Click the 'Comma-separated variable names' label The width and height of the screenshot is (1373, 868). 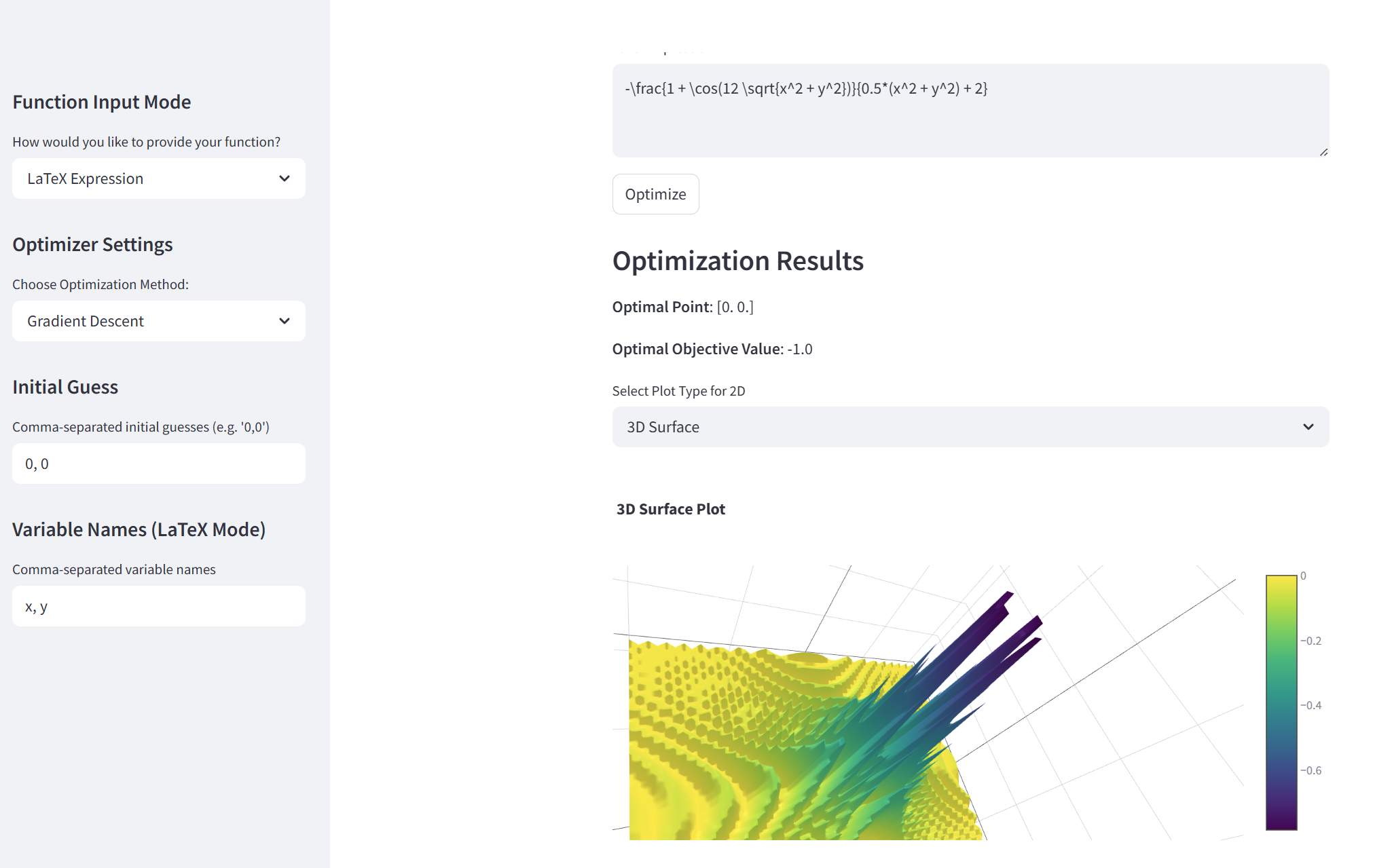114,569
